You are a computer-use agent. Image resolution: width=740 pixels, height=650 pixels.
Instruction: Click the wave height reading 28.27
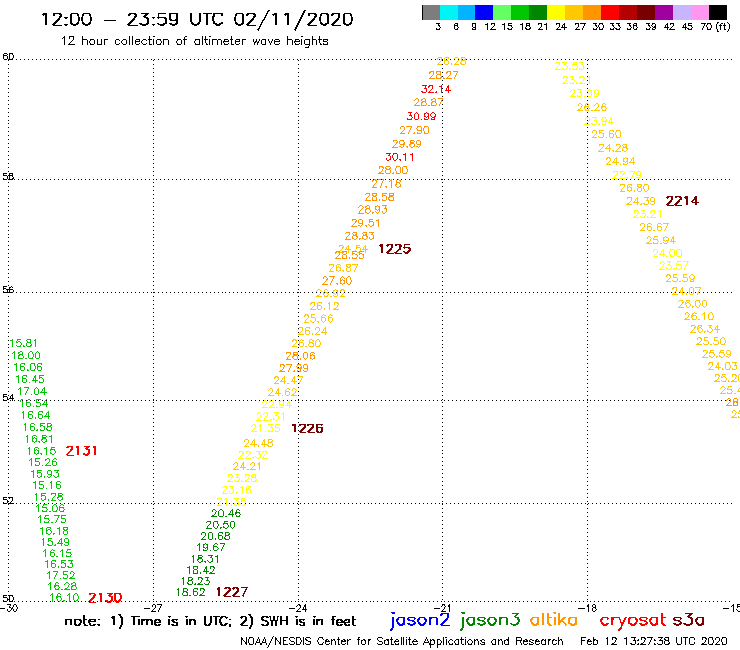pyautogui.click(x=443, y=75)
